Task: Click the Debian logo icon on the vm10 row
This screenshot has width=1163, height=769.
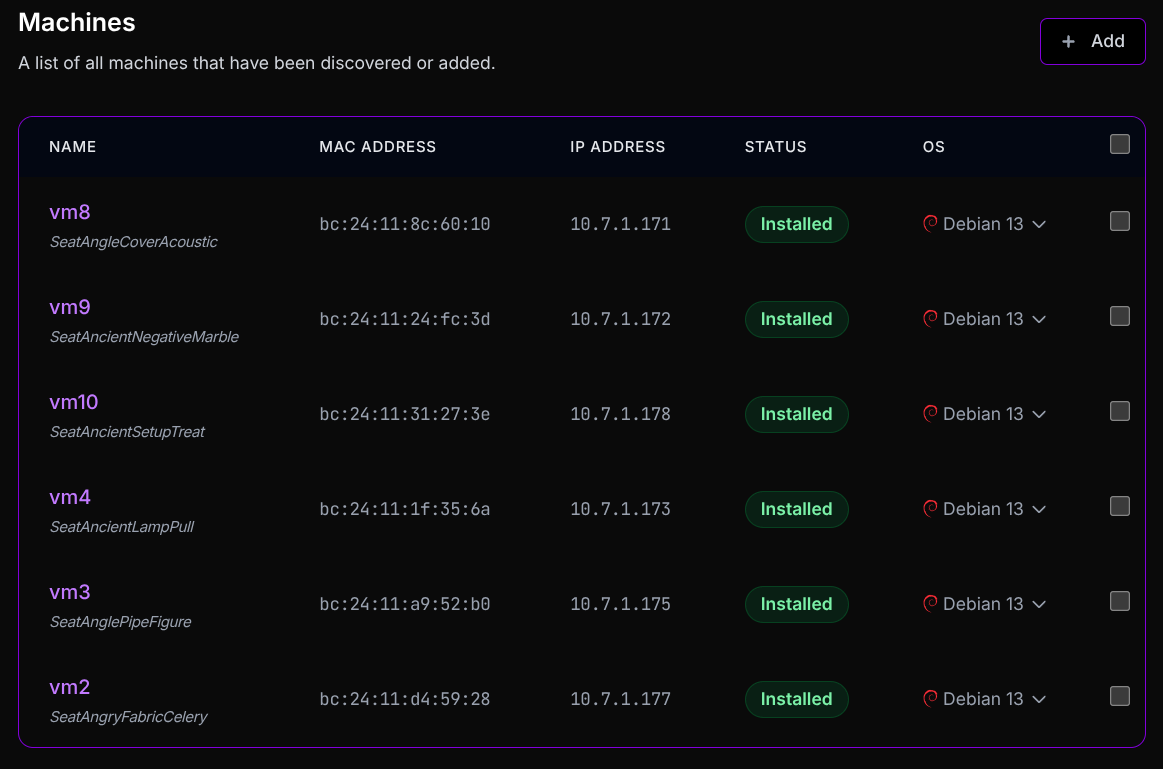Action: (930, 413)
